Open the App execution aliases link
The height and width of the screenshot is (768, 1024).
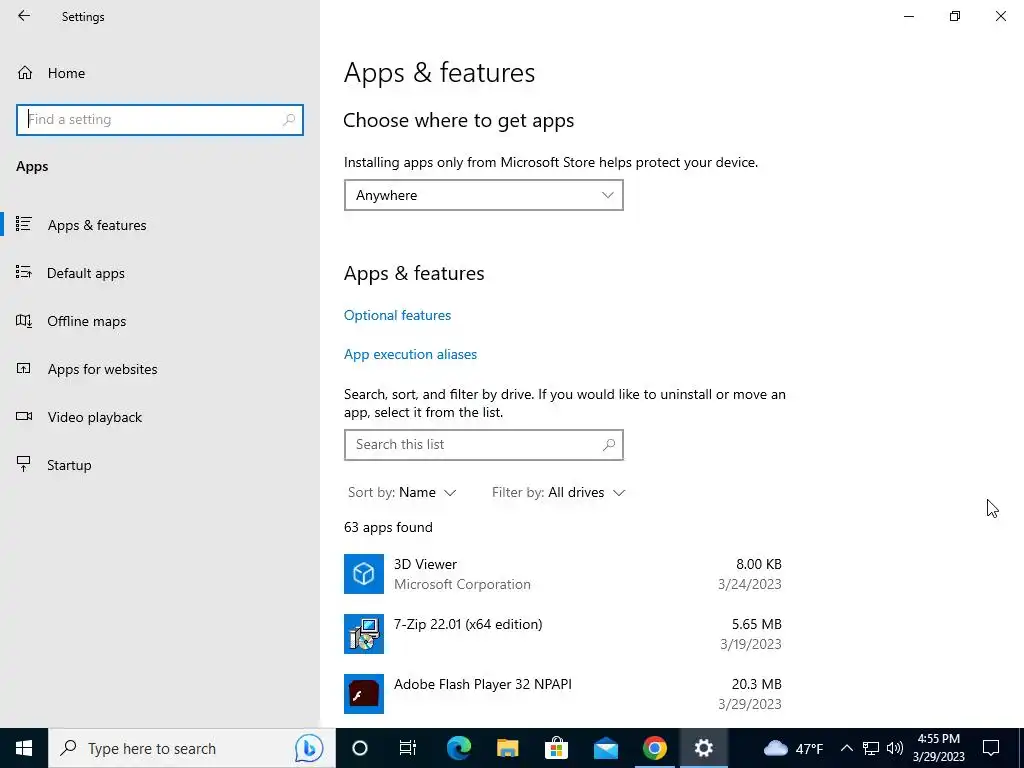pyautogui.click(x=410, y=354)
